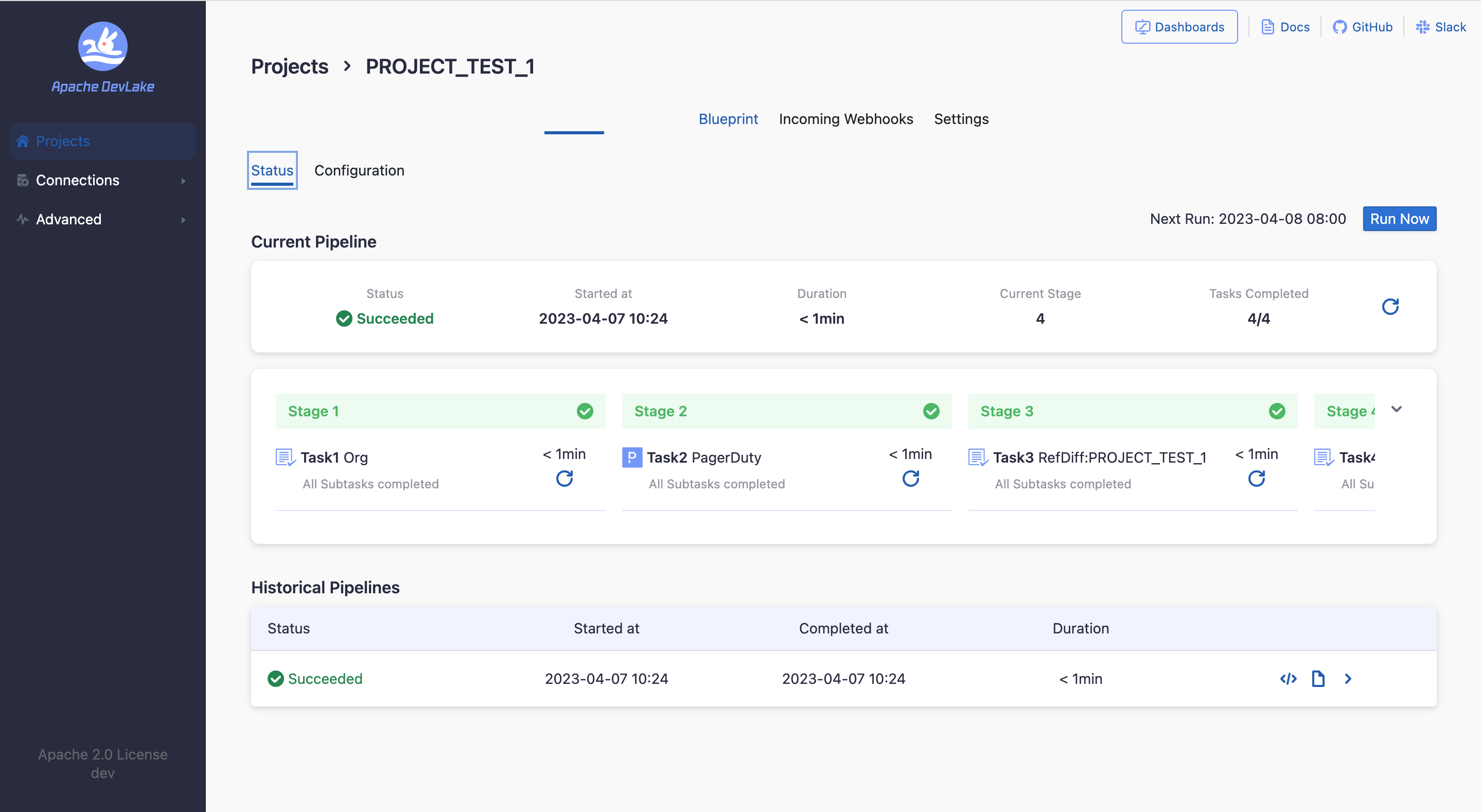This screenshot has height=812, width=1481.
Task: Collapse the pipeline stages panel
Action: (x=1396, y=410)
